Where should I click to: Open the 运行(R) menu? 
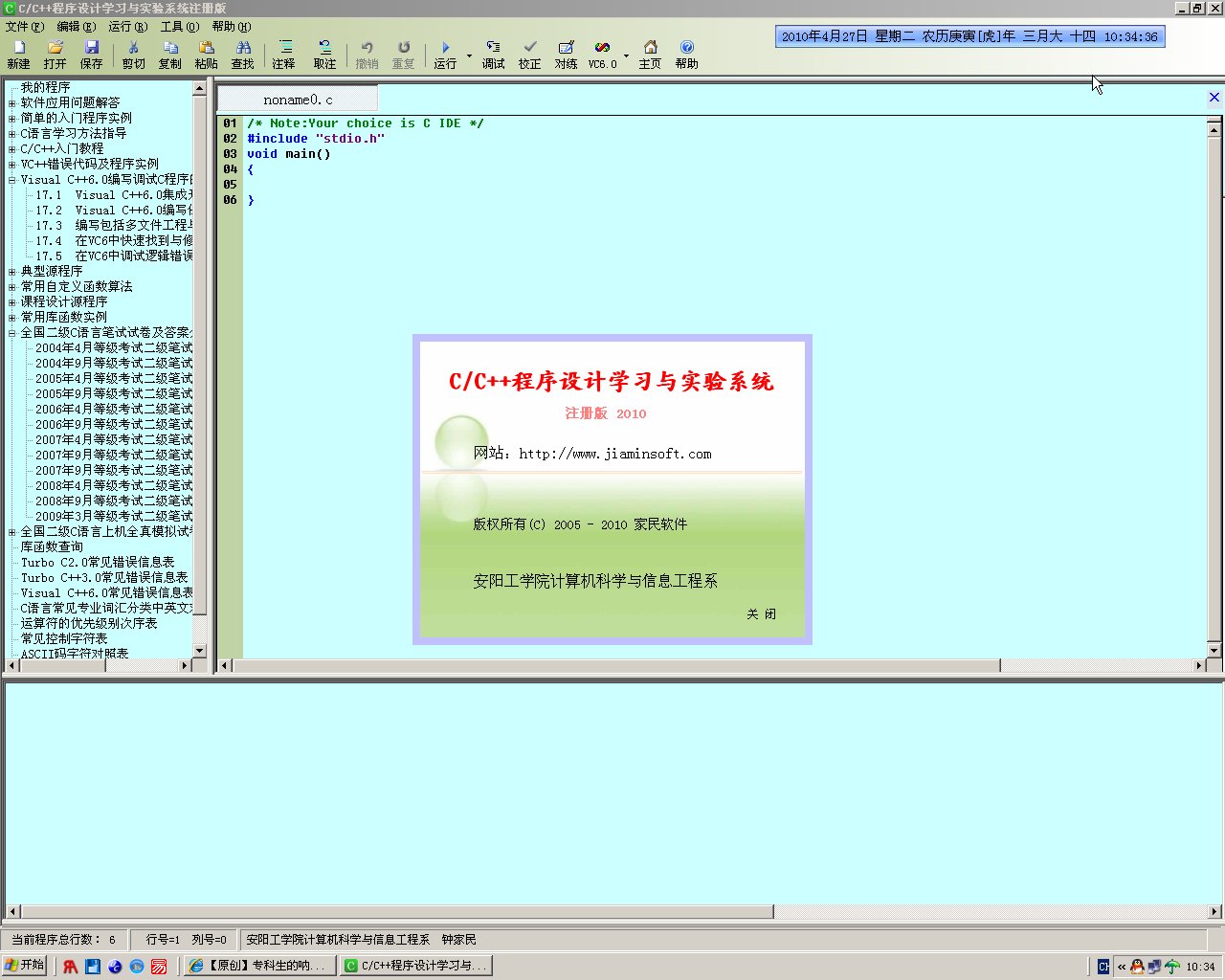click(x=127, y=27)
